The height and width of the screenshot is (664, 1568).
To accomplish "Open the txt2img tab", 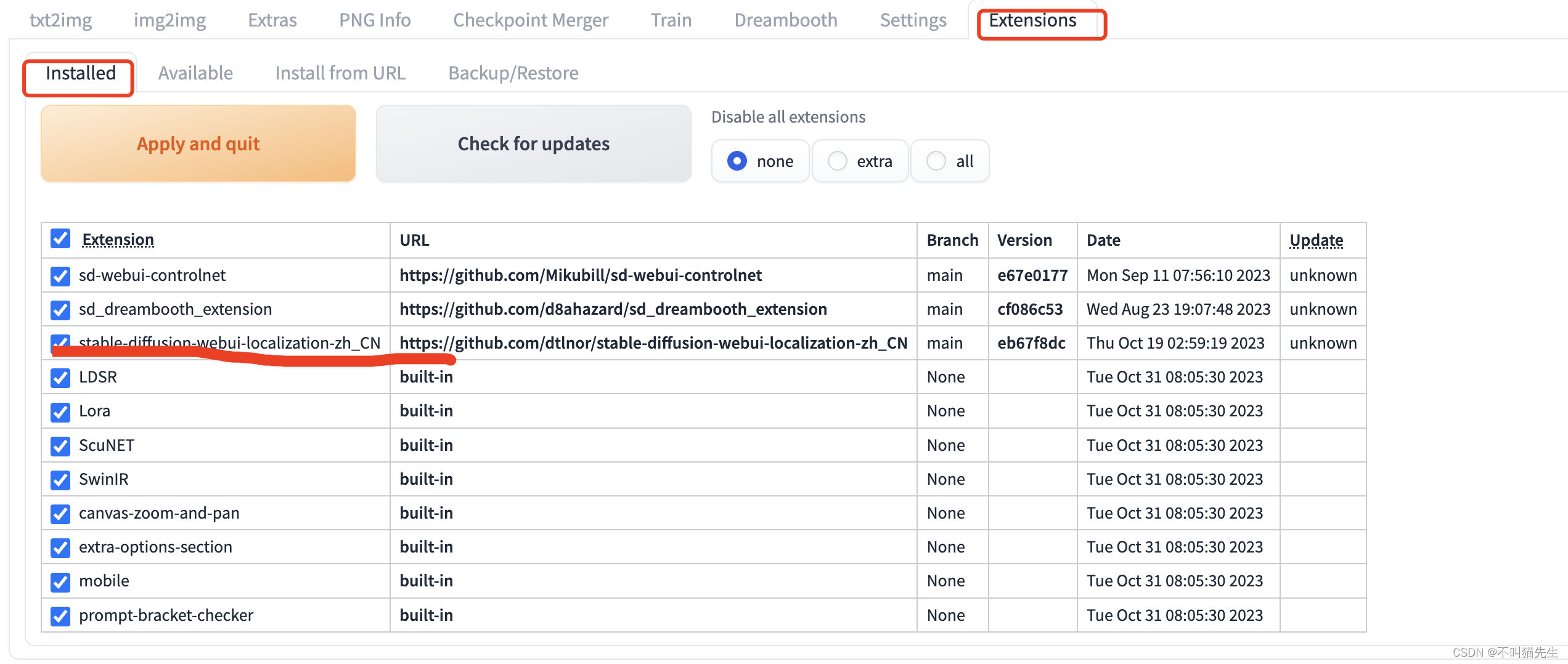I will (60, 20).
